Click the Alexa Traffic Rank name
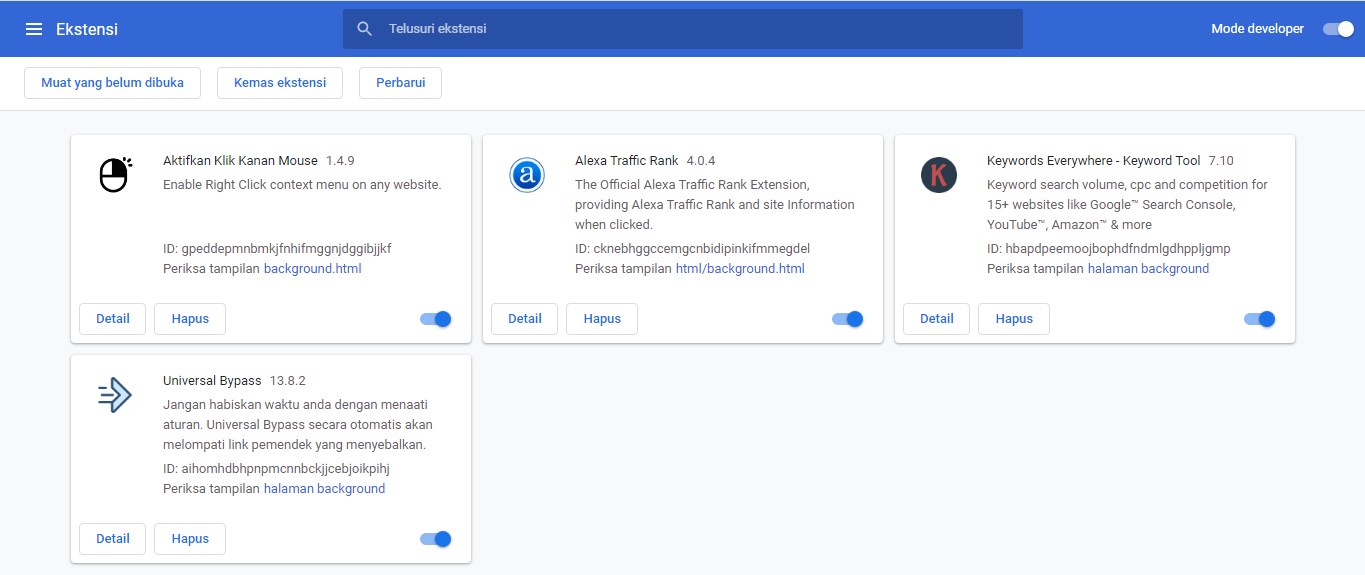1365x575 pixels. pos(626,160)
